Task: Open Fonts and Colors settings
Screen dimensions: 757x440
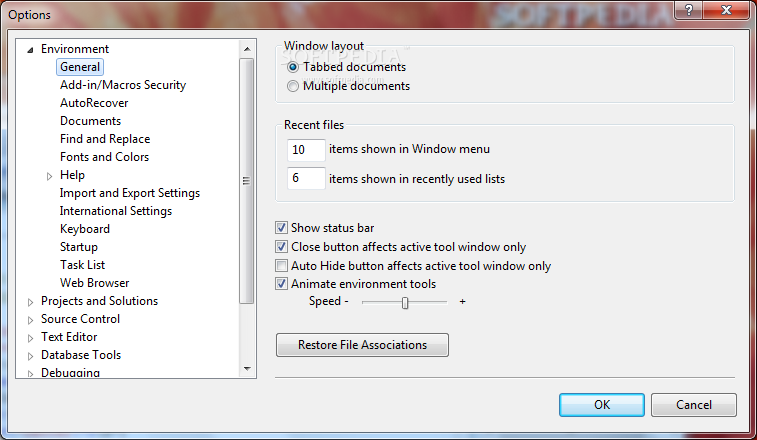Action: tap(104, 157)
